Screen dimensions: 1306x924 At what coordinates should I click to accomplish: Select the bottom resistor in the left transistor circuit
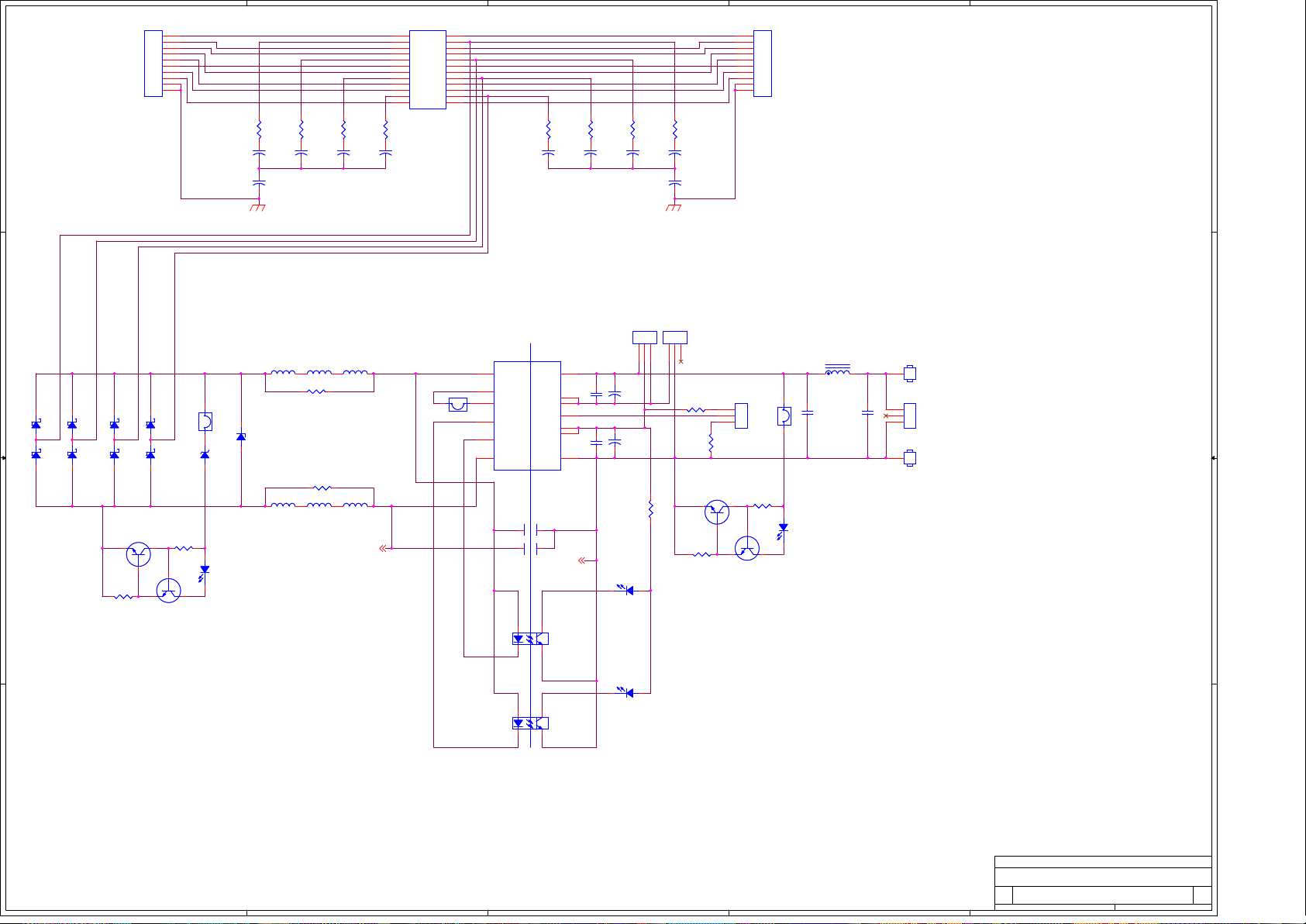point(123,597)
